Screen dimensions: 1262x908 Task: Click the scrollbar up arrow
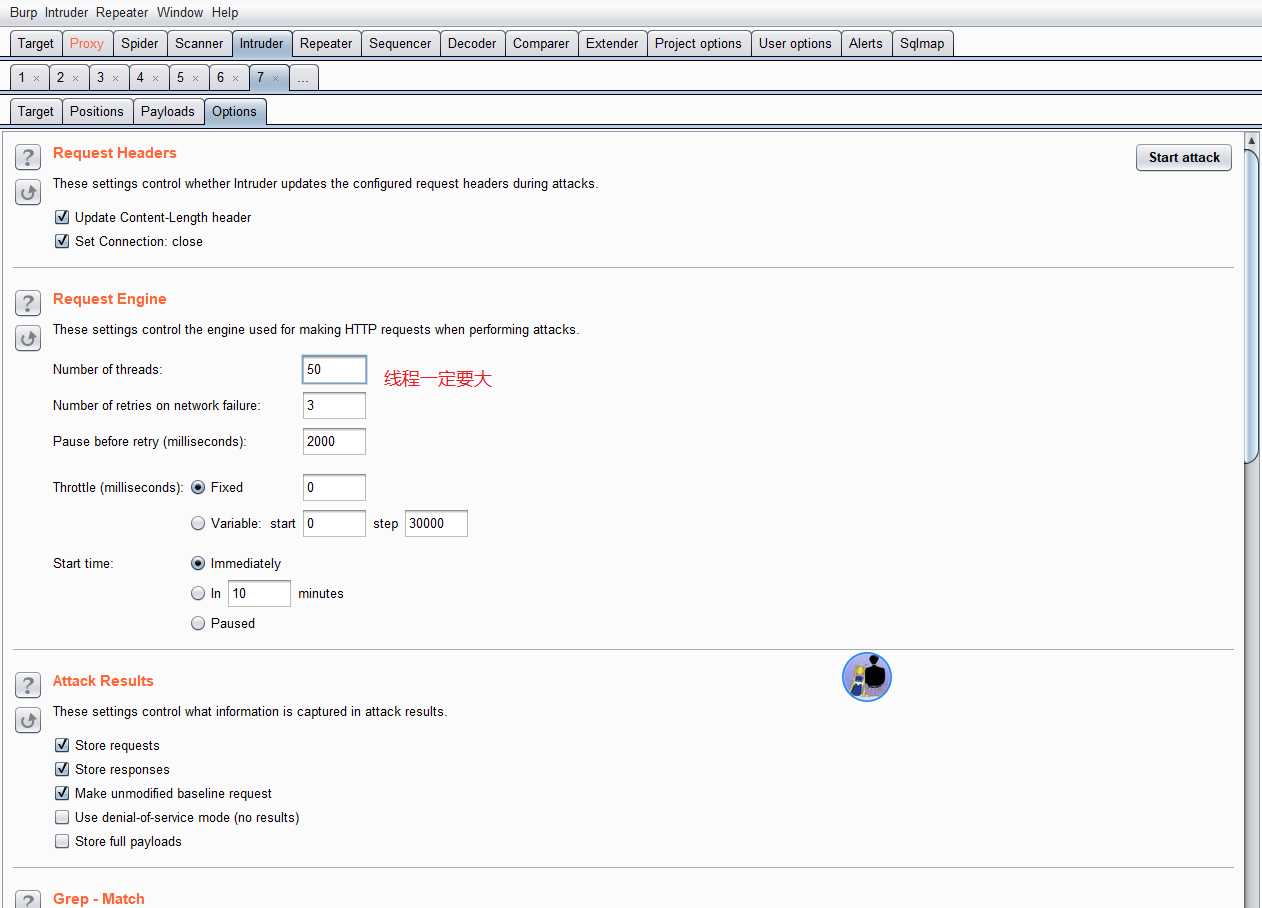pos(1251,141)
